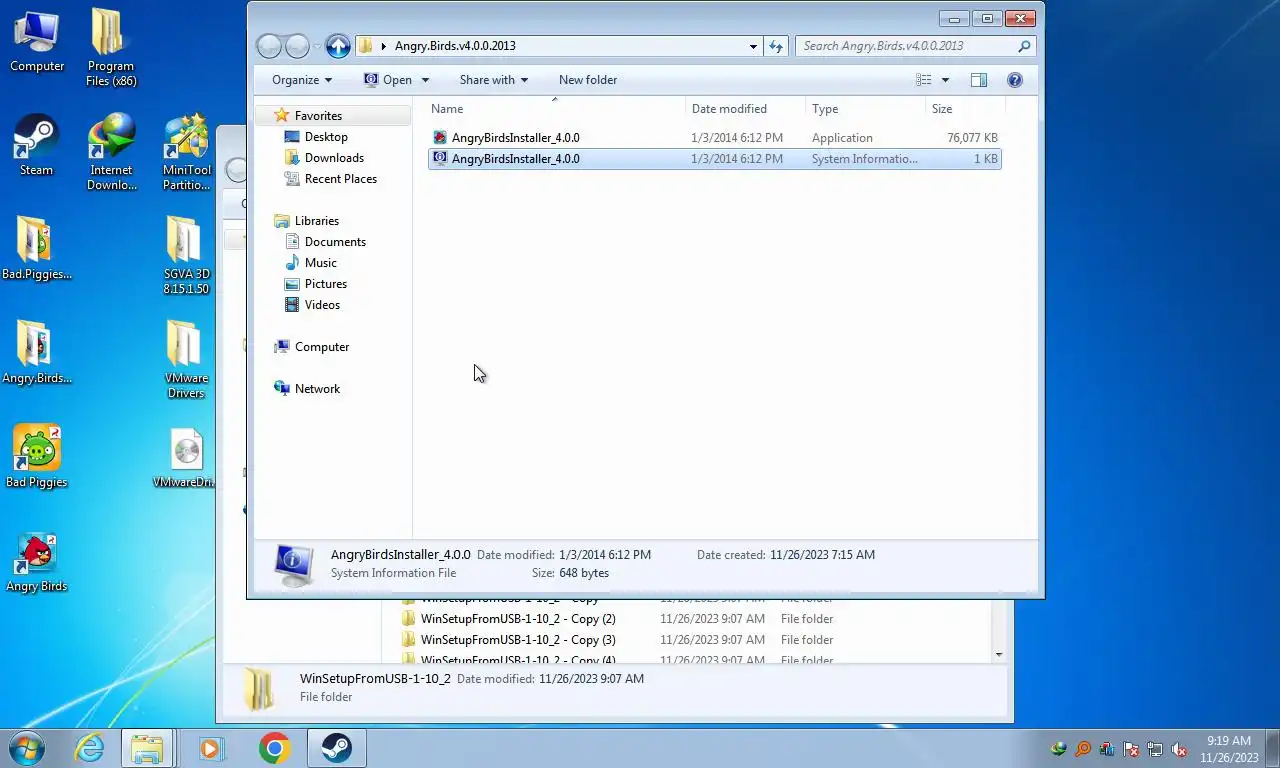Image resolution: width=1280 pixels, height=768 pixels.
Task: Select the Bad.Piggies desktop folder
Action: pos(37,248)
